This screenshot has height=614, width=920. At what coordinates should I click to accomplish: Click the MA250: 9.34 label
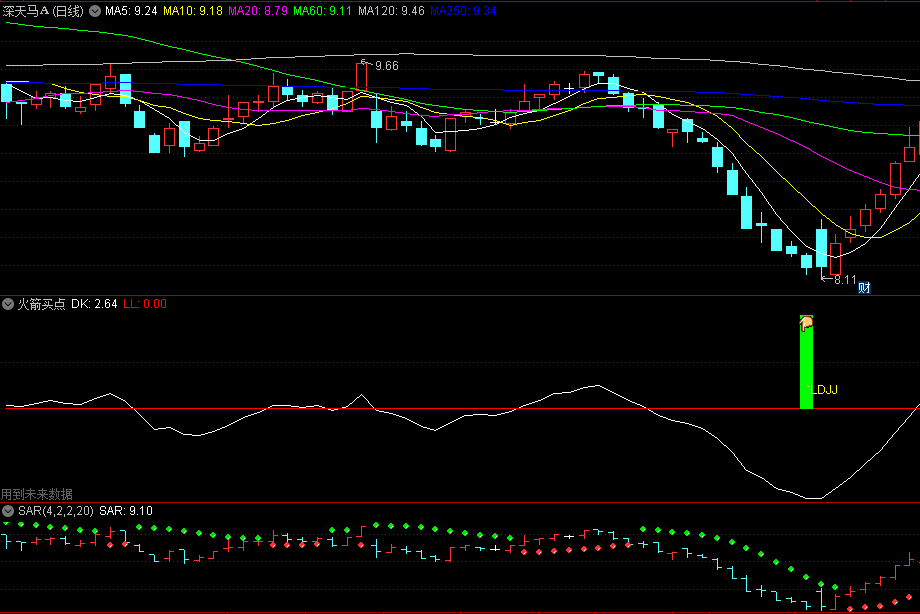[x=464, y=11]
